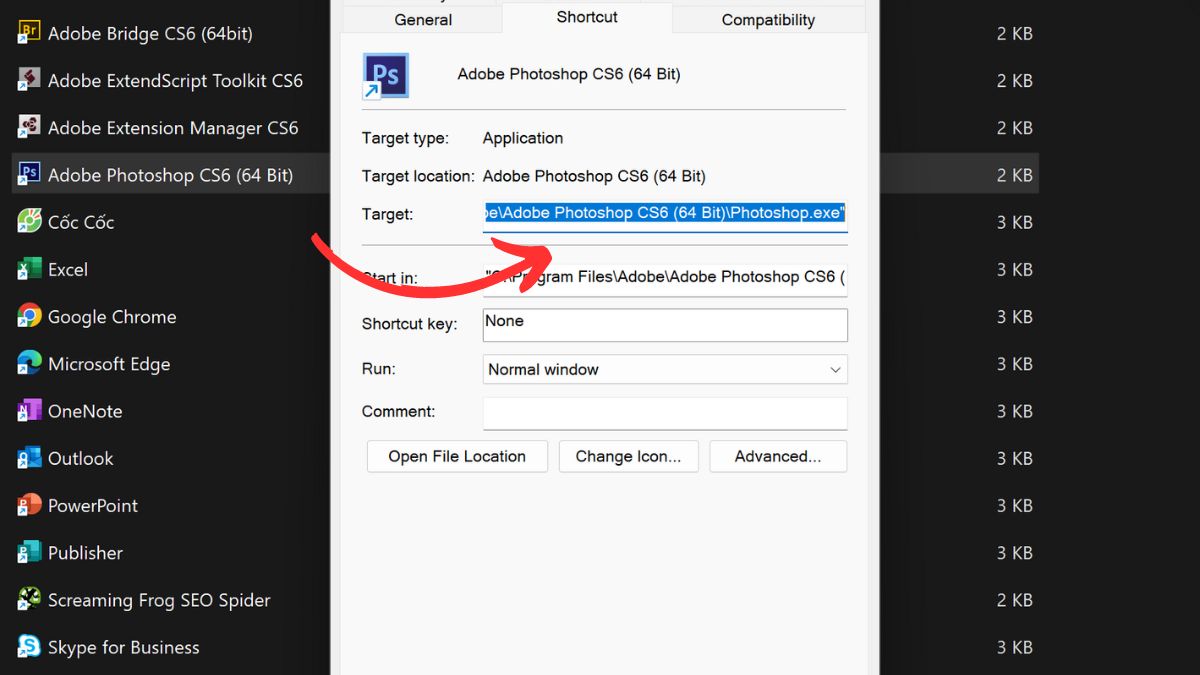
Task: Select the Adobe Bridge CS6 (64bit) file name
Action: pyautogui.click(x=150, y=33)
